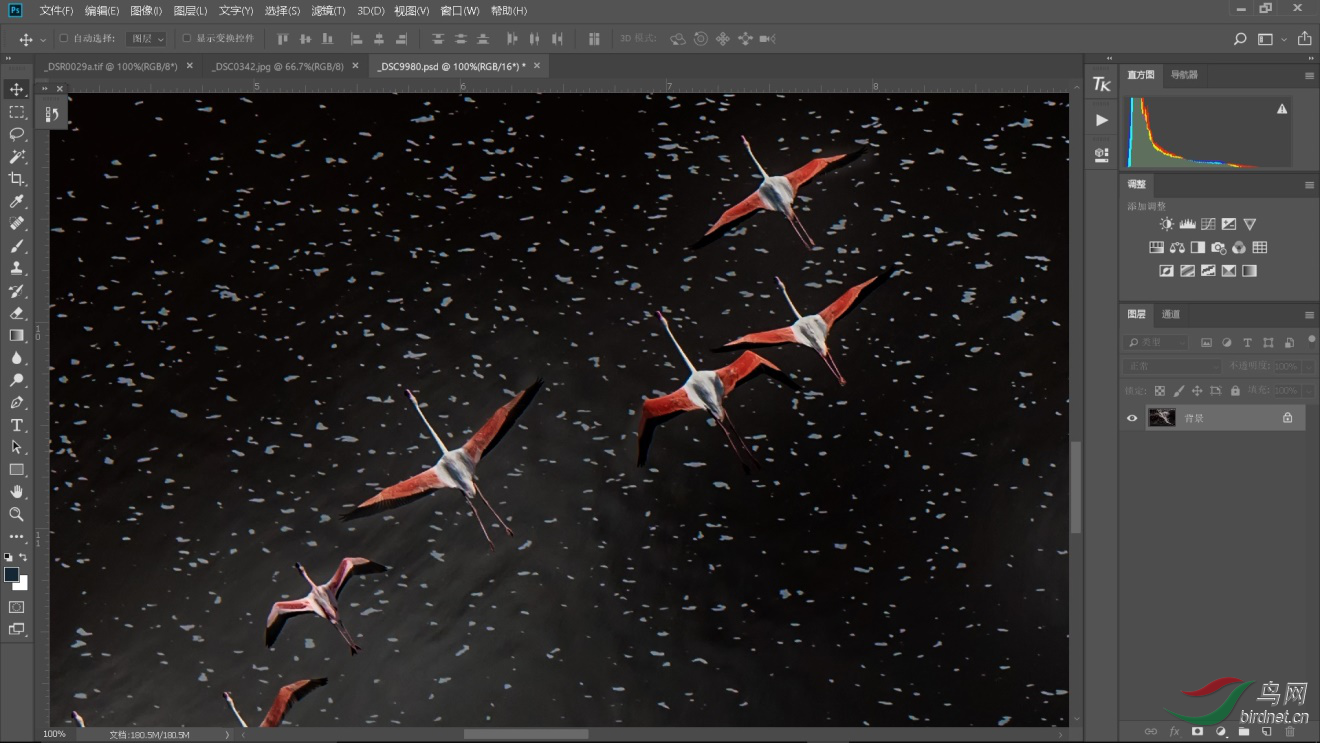The width and height of the screenshot is (1320, 743).
Task: Select the Blur tool
Action: [x=17, y=358]
